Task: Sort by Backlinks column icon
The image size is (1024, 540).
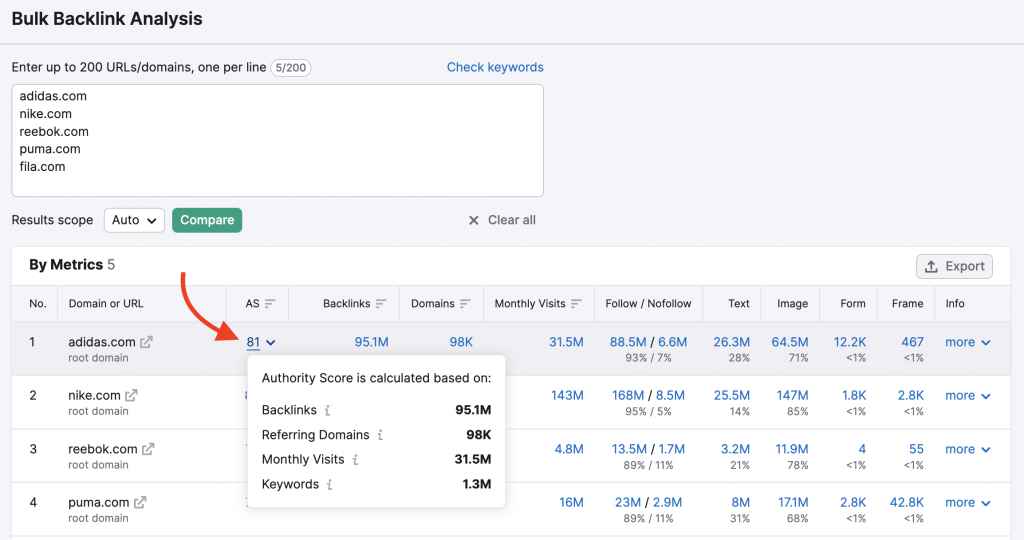Action: [x=381, y=304]
